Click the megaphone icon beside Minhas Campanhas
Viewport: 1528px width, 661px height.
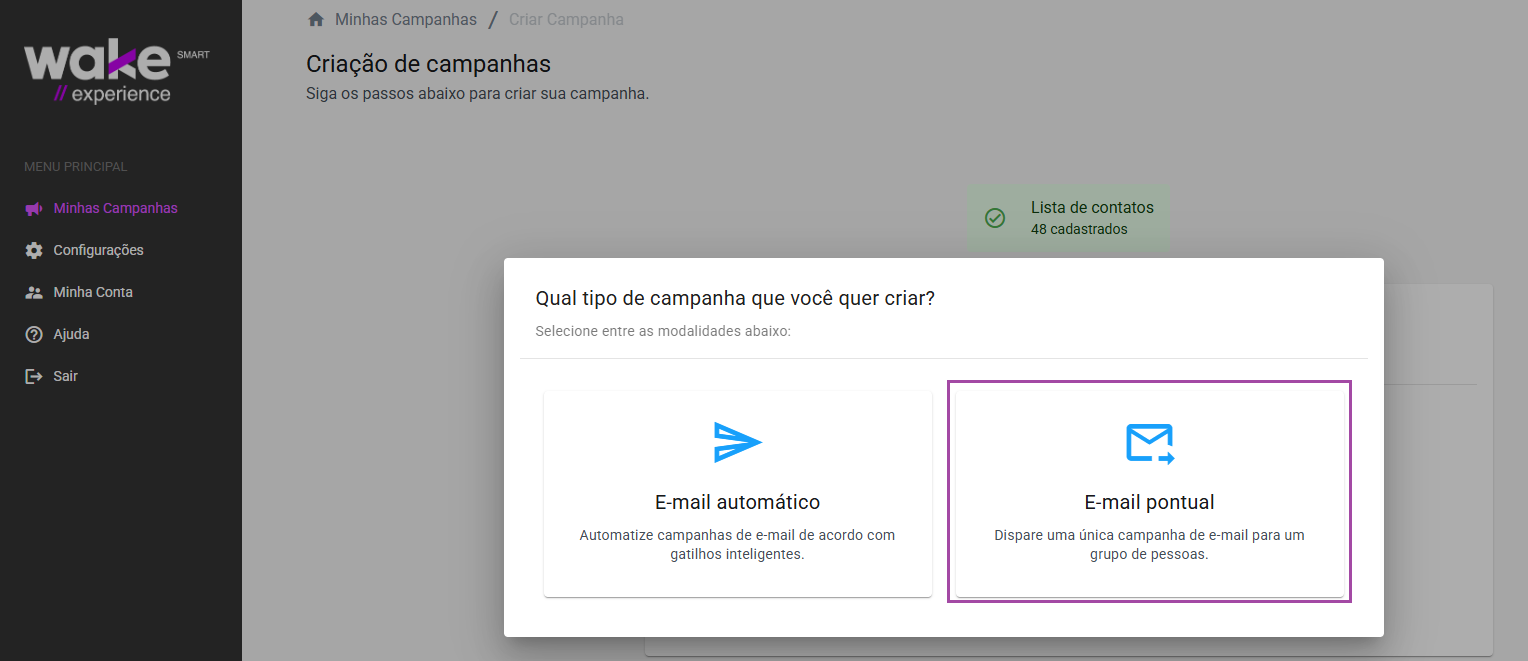(x=34, y=209)
